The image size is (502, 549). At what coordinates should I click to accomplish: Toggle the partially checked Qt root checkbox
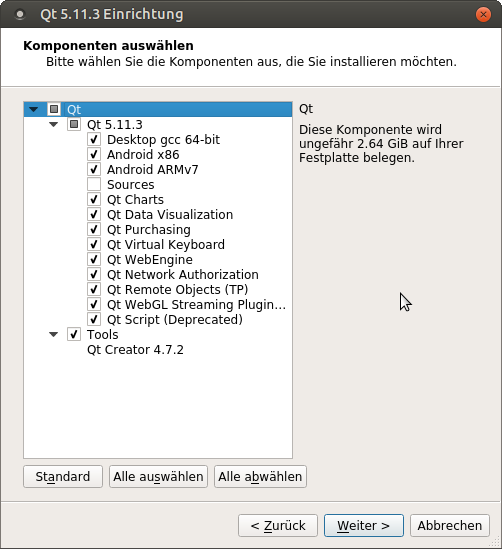tap(54, 109)
